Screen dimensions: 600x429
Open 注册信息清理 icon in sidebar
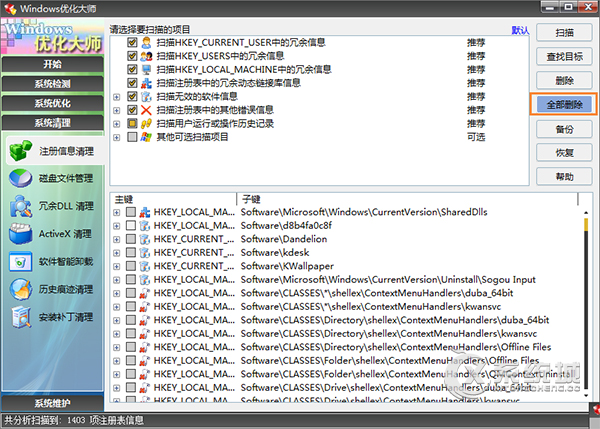click(21, 150)
